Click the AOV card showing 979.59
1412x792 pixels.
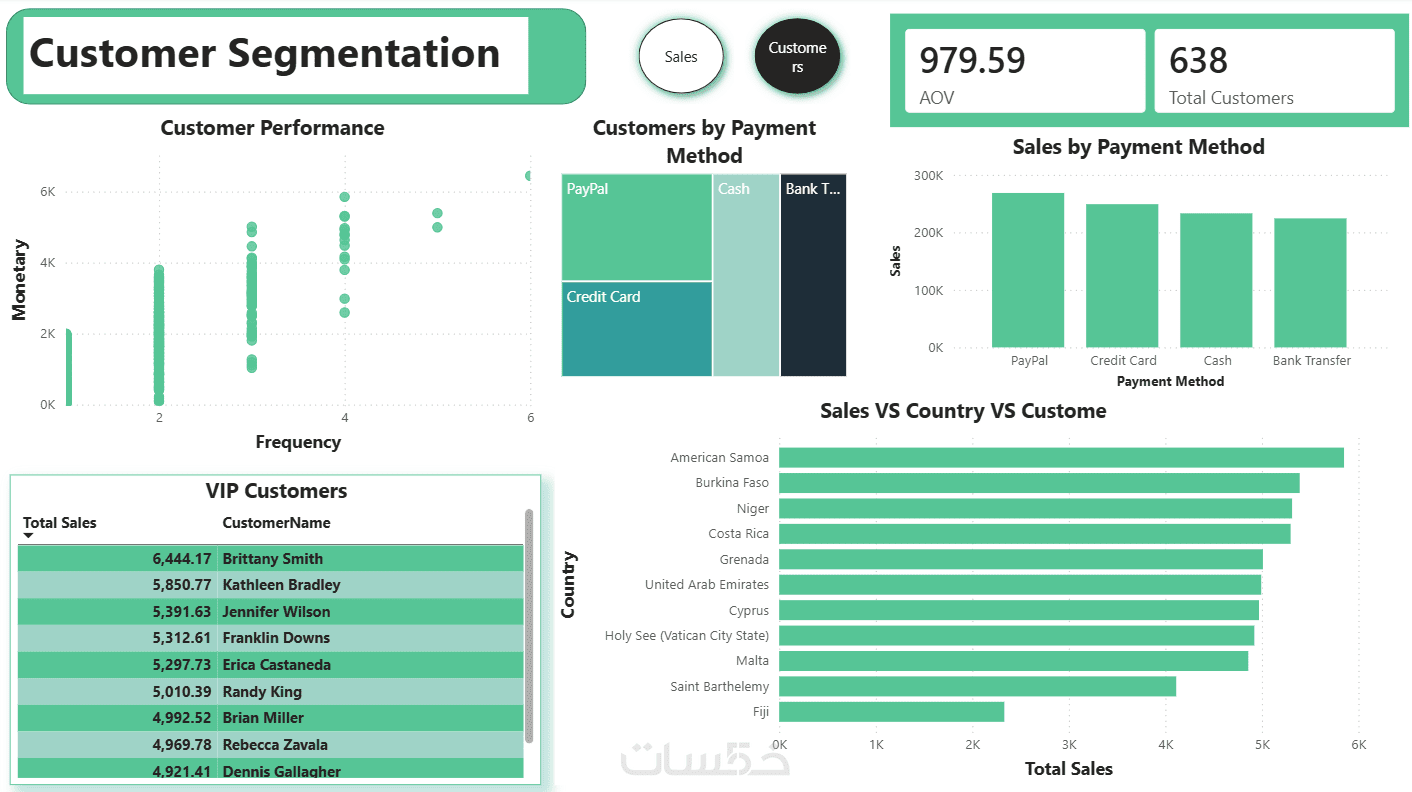(x=1025, y=71)
